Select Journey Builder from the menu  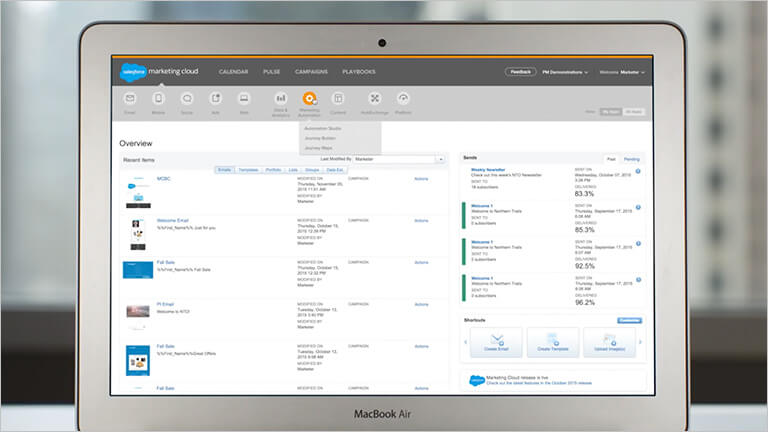click(x=321, y=138)
